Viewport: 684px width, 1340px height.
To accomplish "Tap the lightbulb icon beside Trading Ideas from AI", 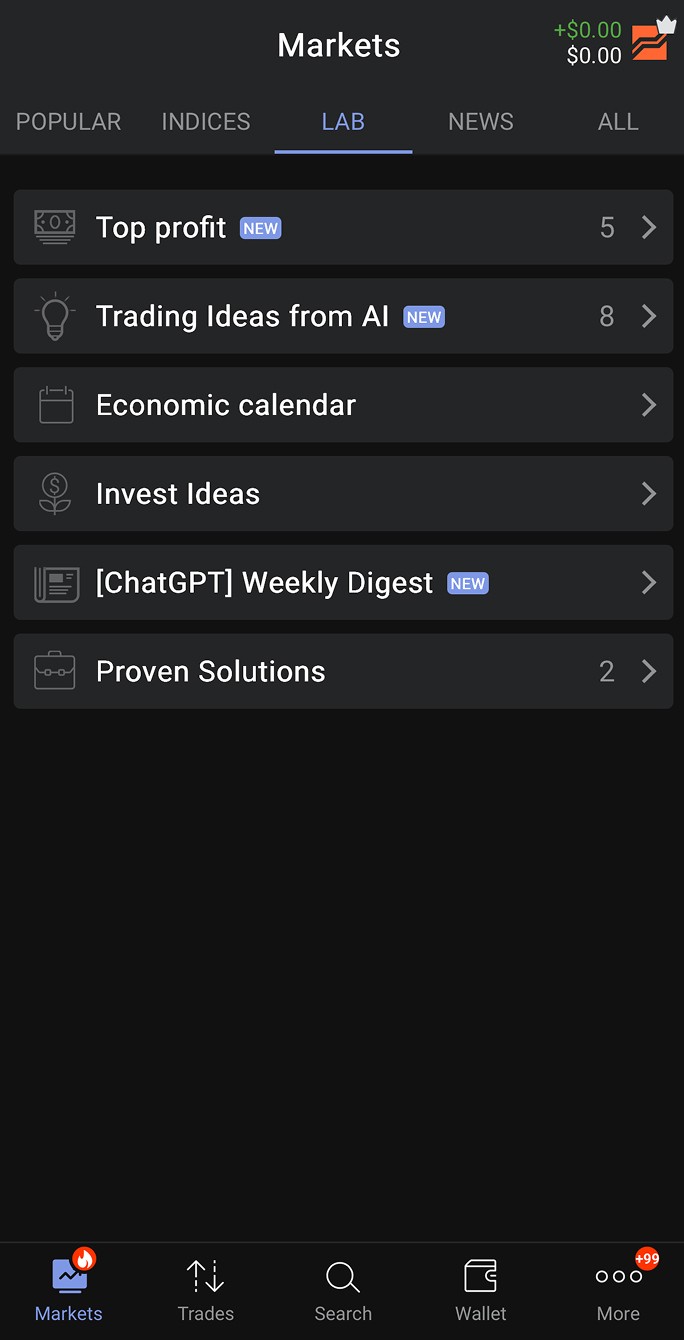I will pos(54,316).
